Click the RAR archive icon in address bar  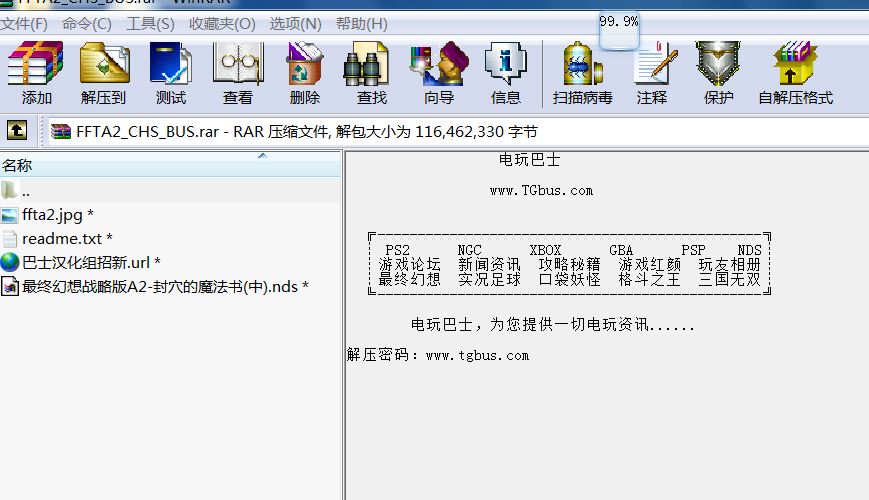[61, 131]
